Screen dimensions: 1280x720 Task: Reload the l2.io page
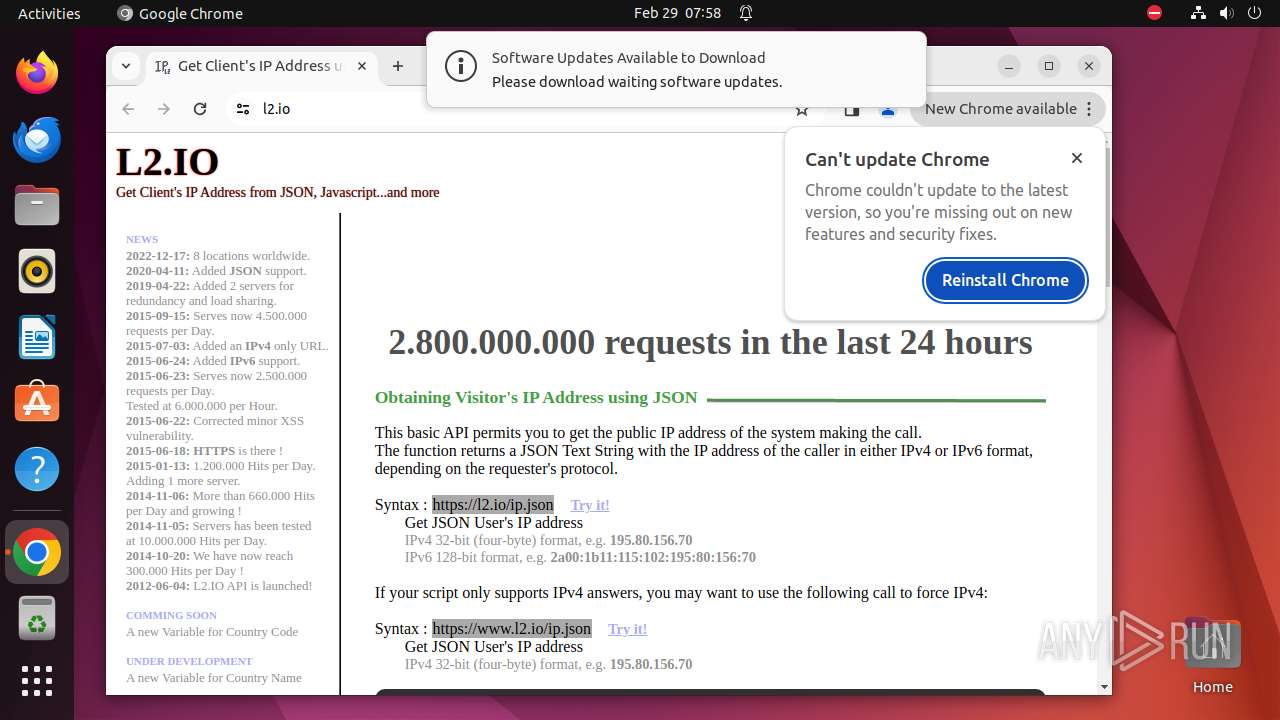(200, 109)
